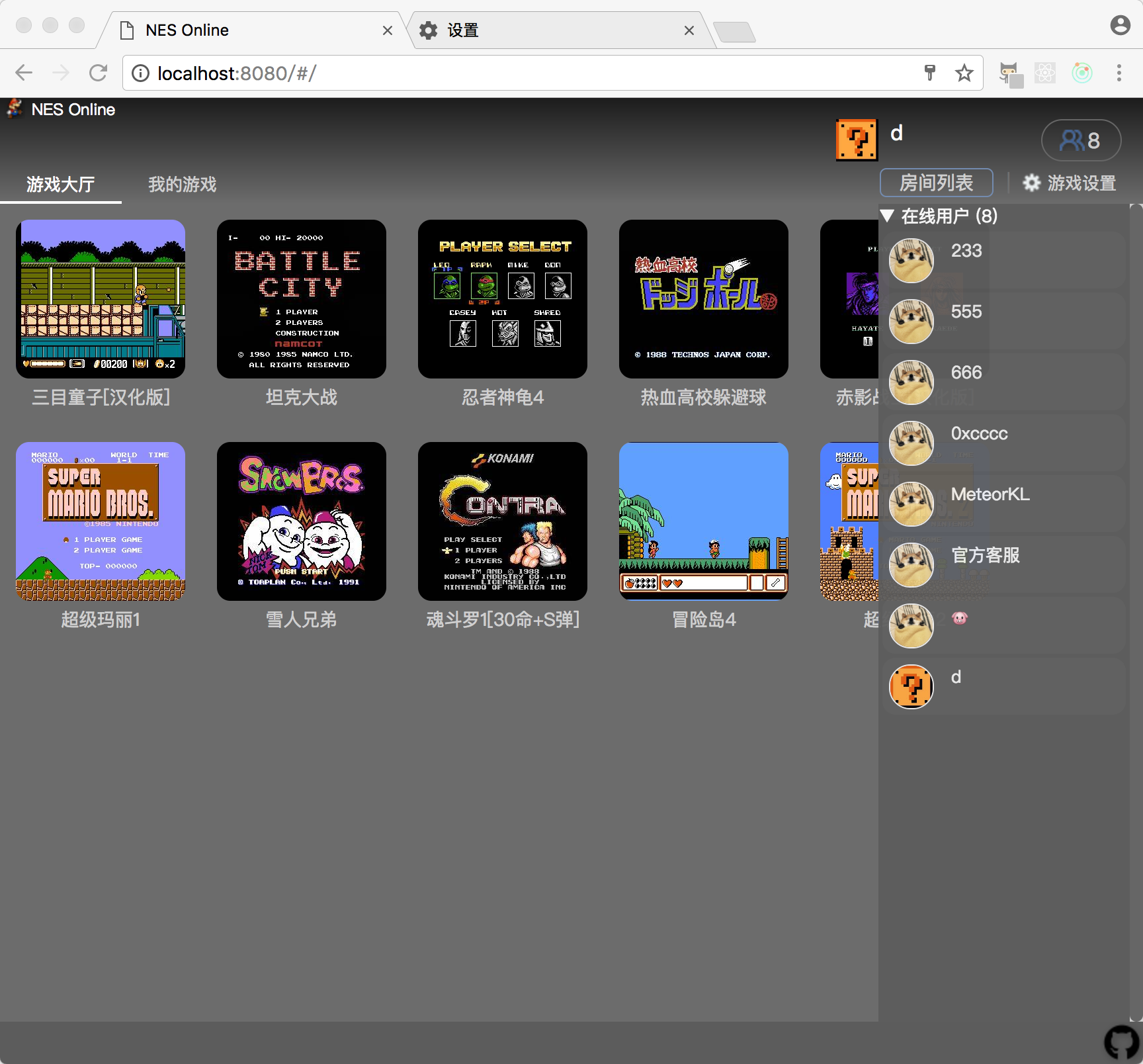Click username MeteorKL in online list
This screenshot has width=1143, height=1064.
pos(990,494)
